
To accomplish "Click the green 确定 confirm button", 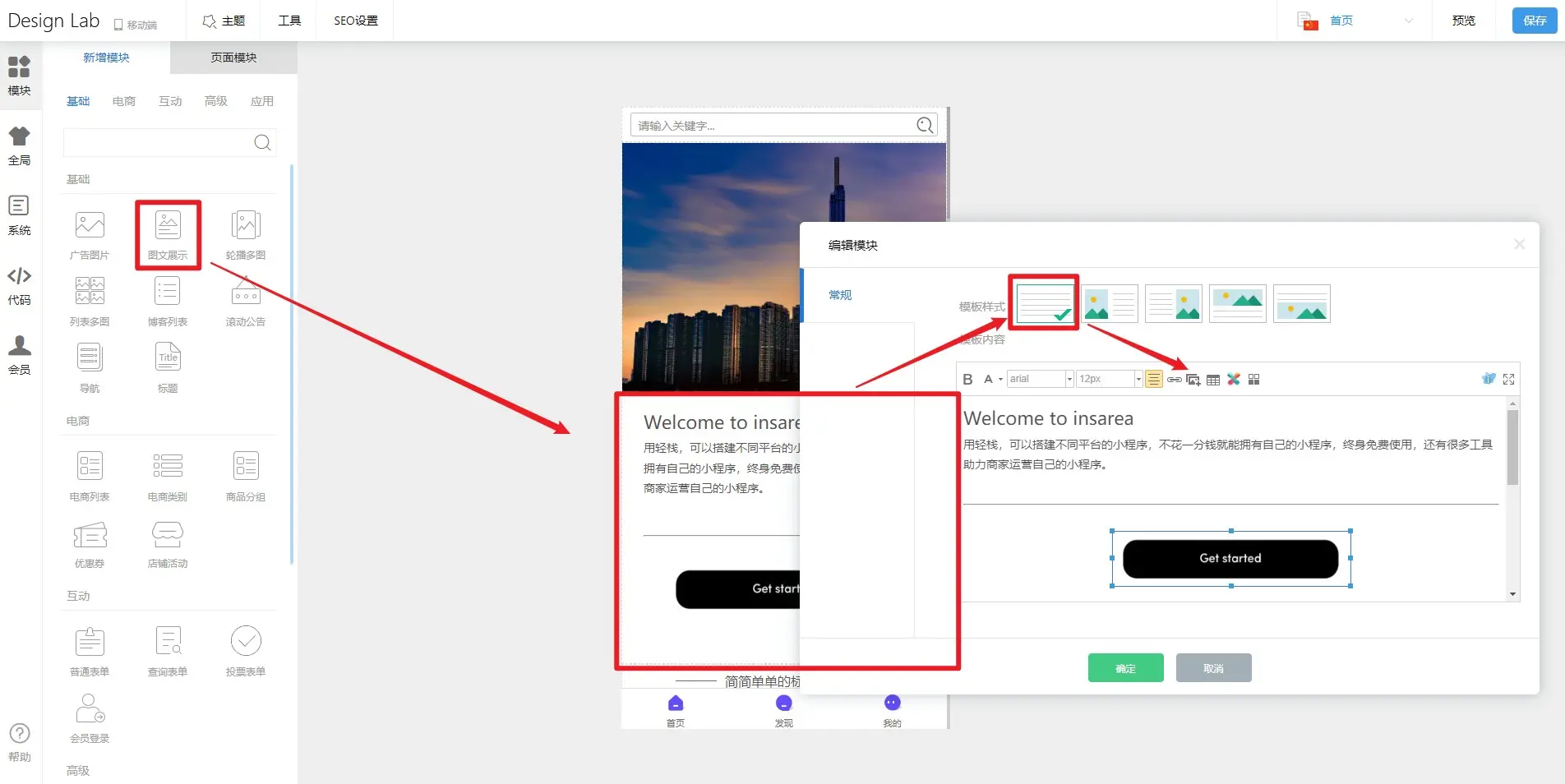I will pos(1125,668).
